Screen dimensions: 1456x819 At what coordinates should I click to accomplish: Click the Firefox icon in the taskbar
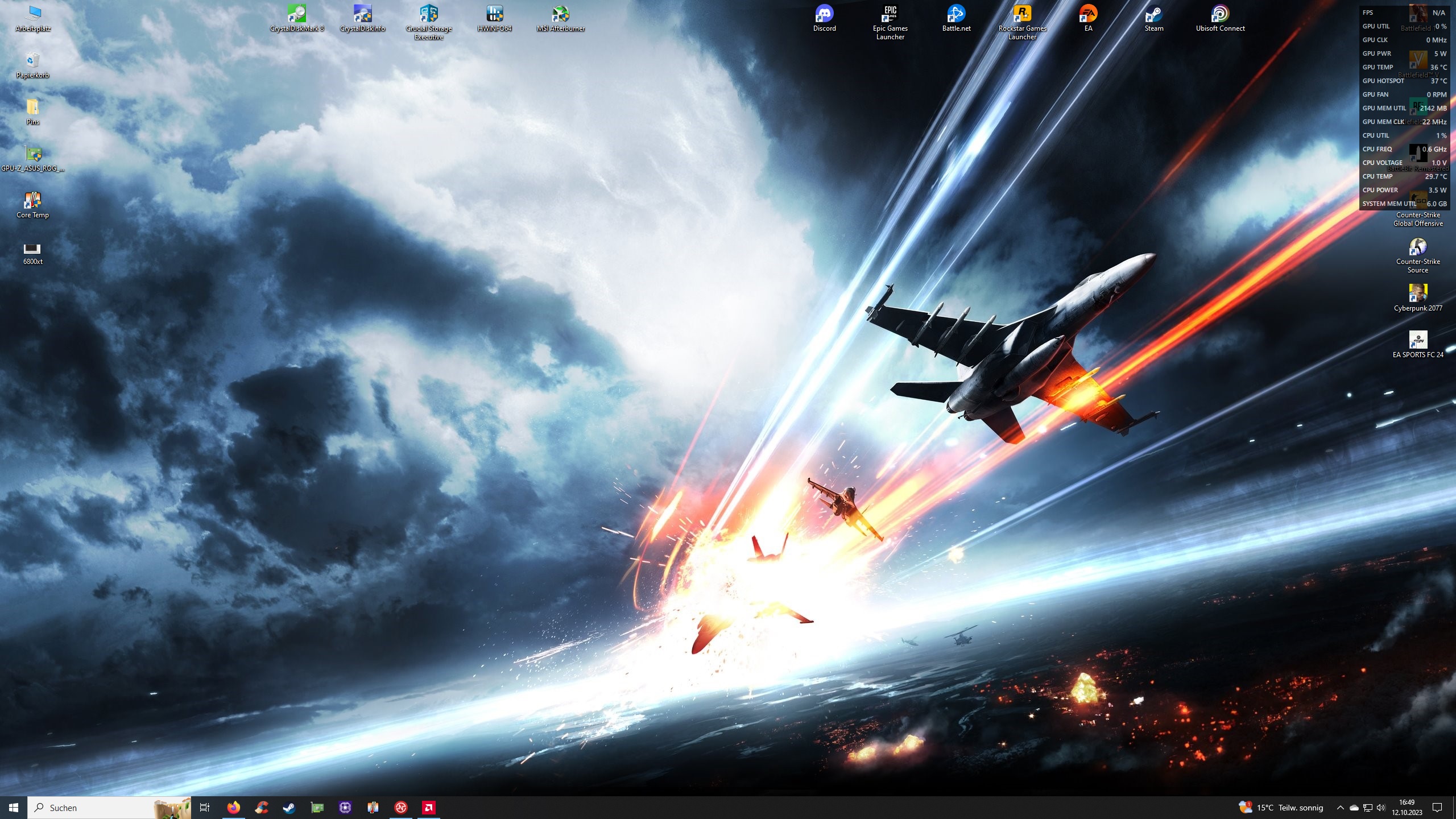click(234, 808)
